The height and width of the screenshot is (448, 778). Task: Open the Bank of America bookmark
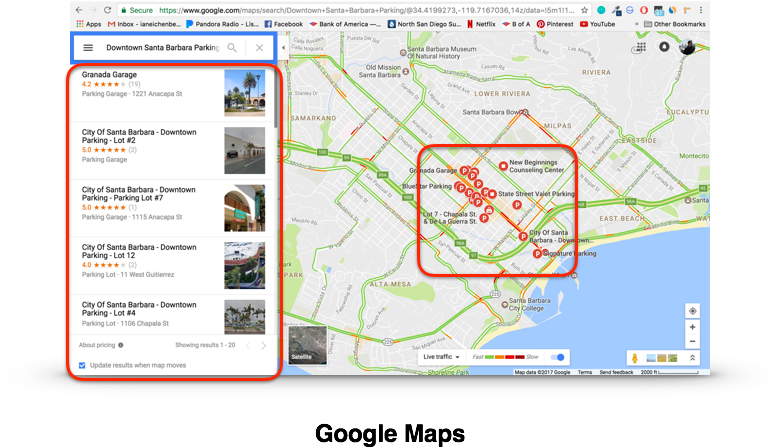coord(345,24)
